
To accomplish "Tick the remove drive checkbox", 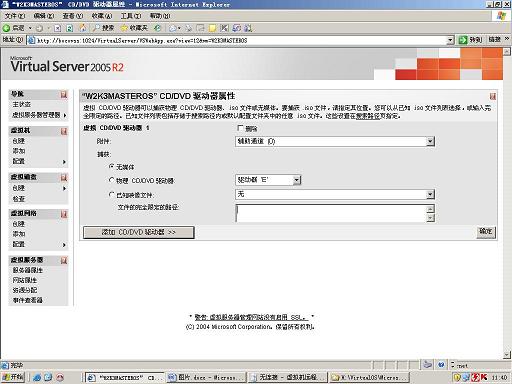I will 240,128.
